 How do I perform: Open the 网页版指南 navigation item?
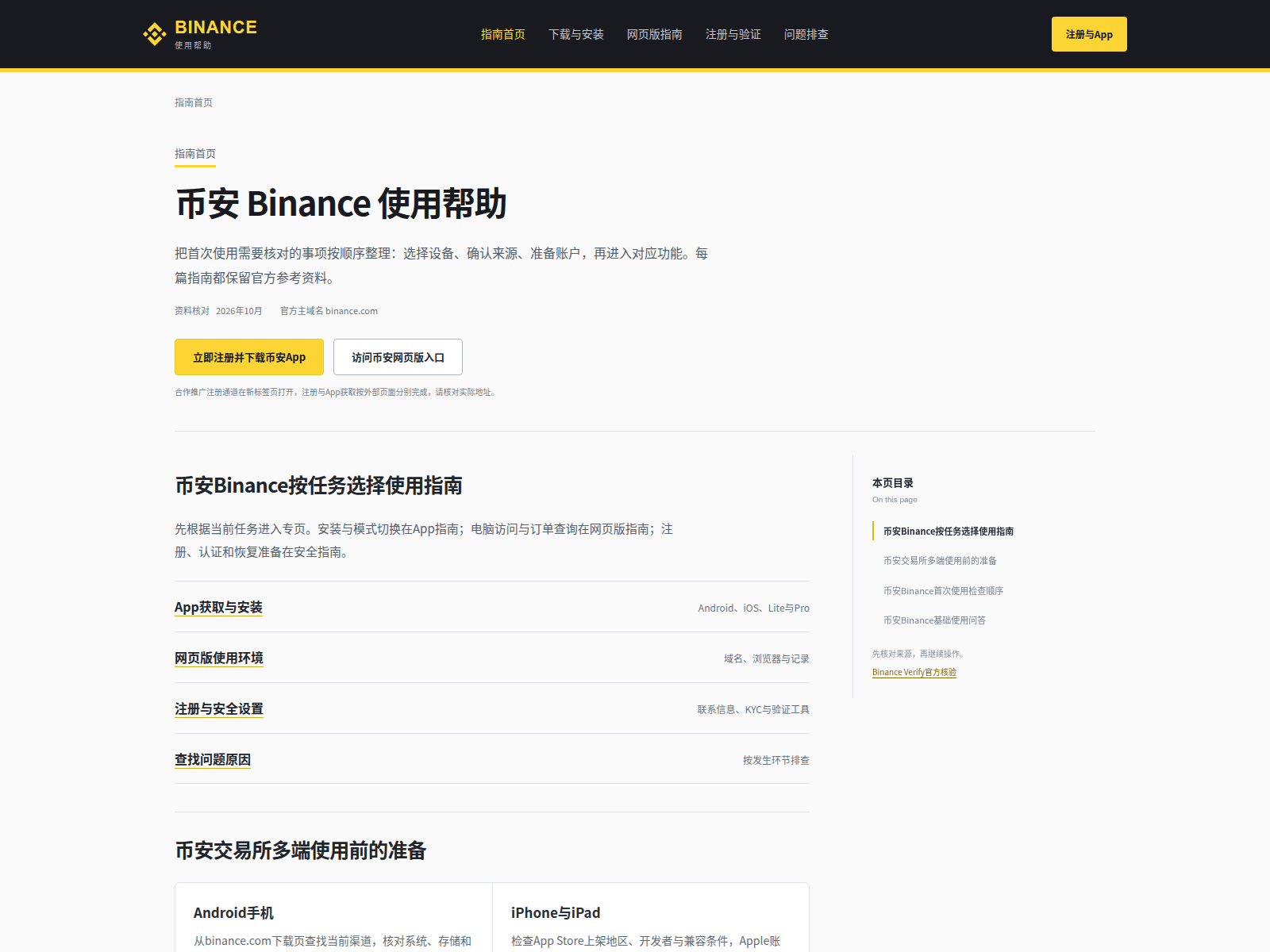pos(655,34)
